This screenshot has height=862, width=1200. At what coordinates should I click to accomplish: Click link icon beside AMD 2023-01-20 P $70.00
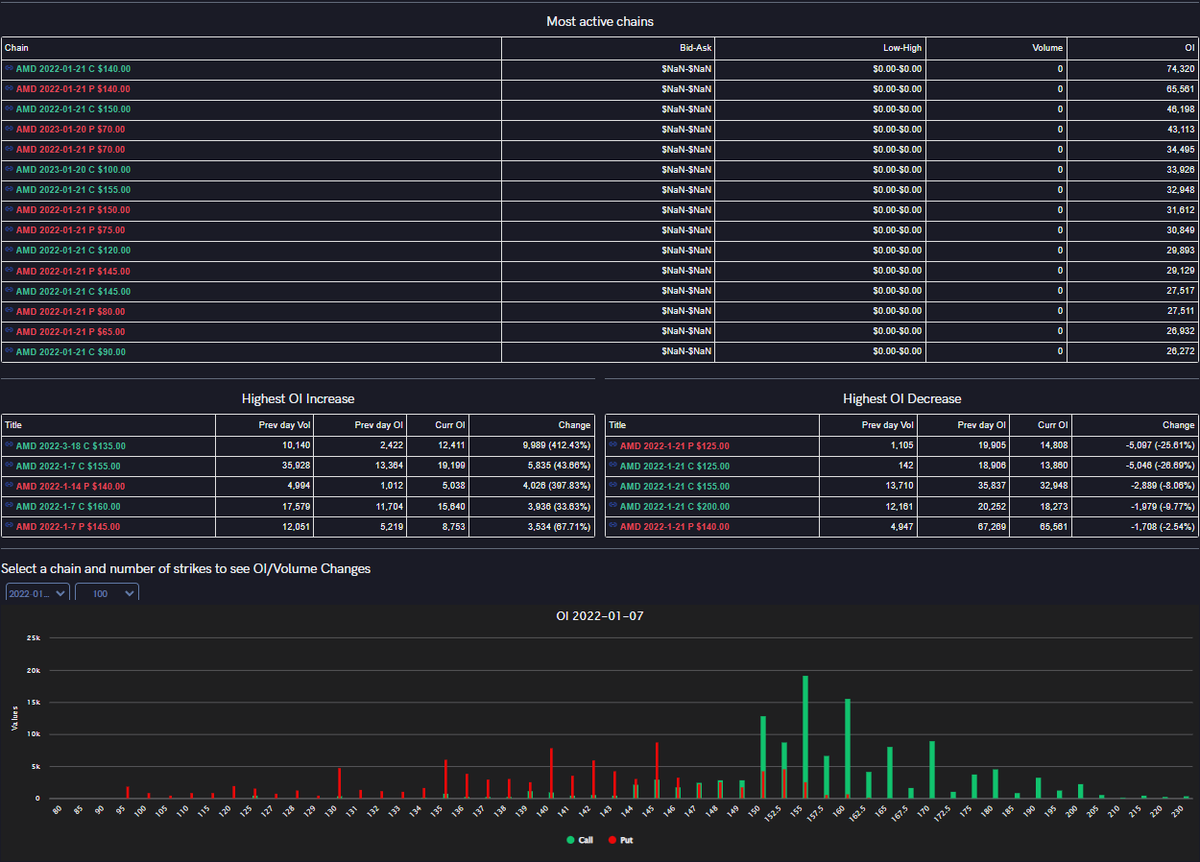point(9,129)
